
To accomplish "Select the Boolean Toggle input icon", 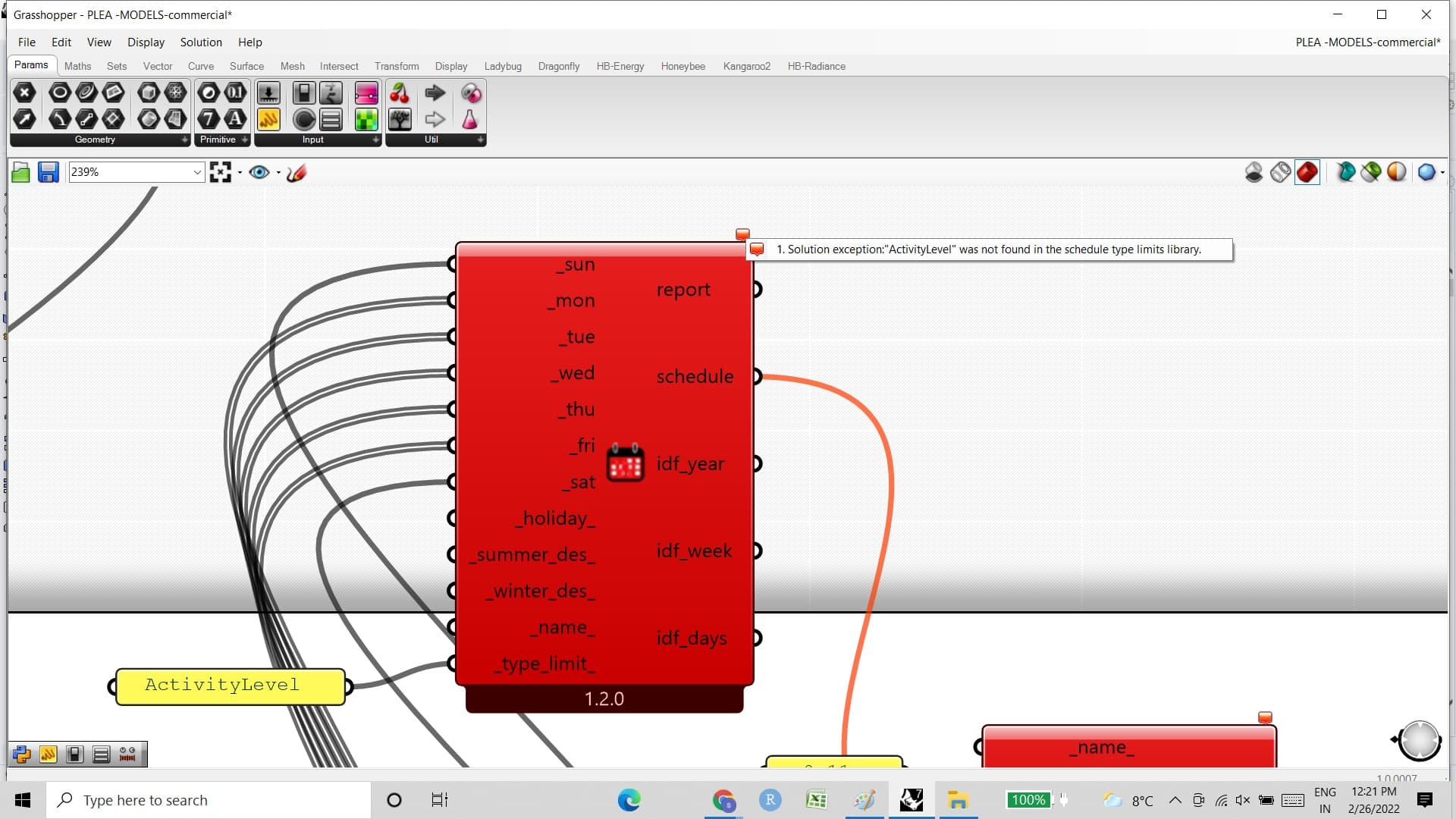I will (304, 93).
